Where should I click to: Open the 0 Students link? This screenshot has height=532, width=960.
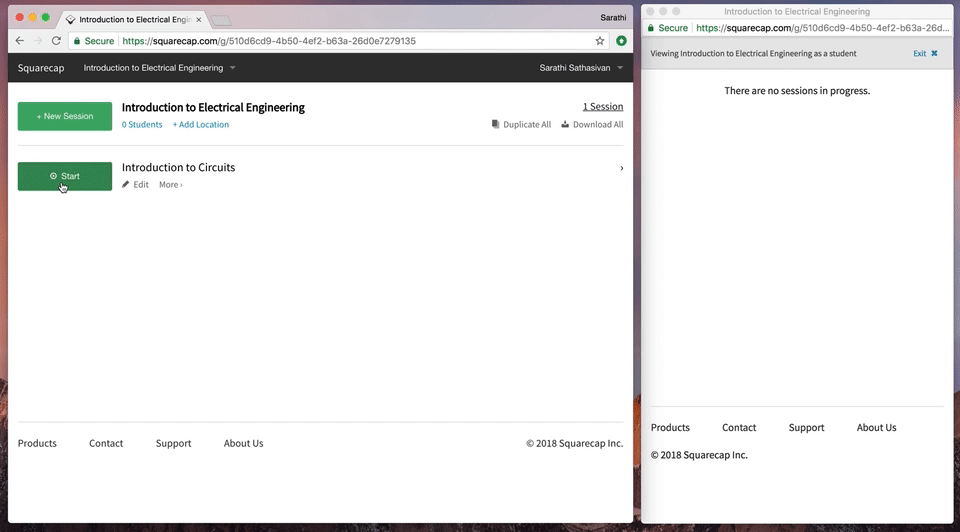[142, 124]
